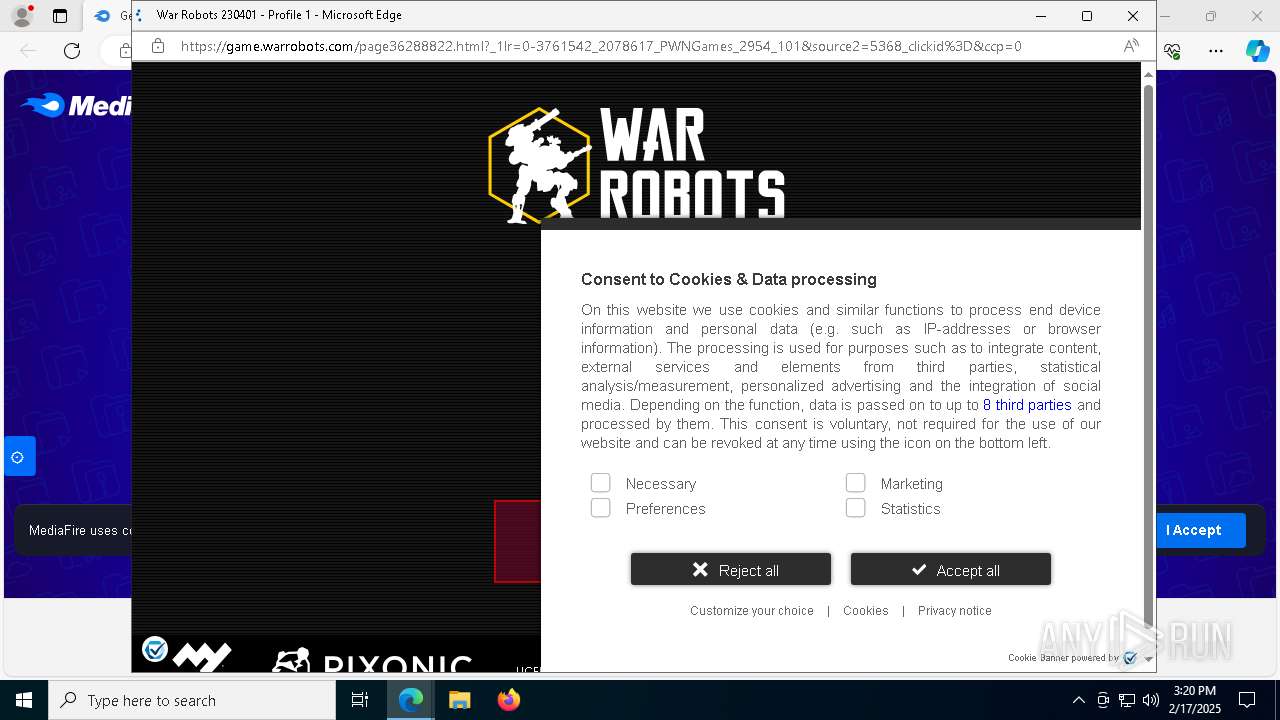Screen dimensions: 1280x720
Task: Launch Firefox from the taskbar
Action: [509, 700]
